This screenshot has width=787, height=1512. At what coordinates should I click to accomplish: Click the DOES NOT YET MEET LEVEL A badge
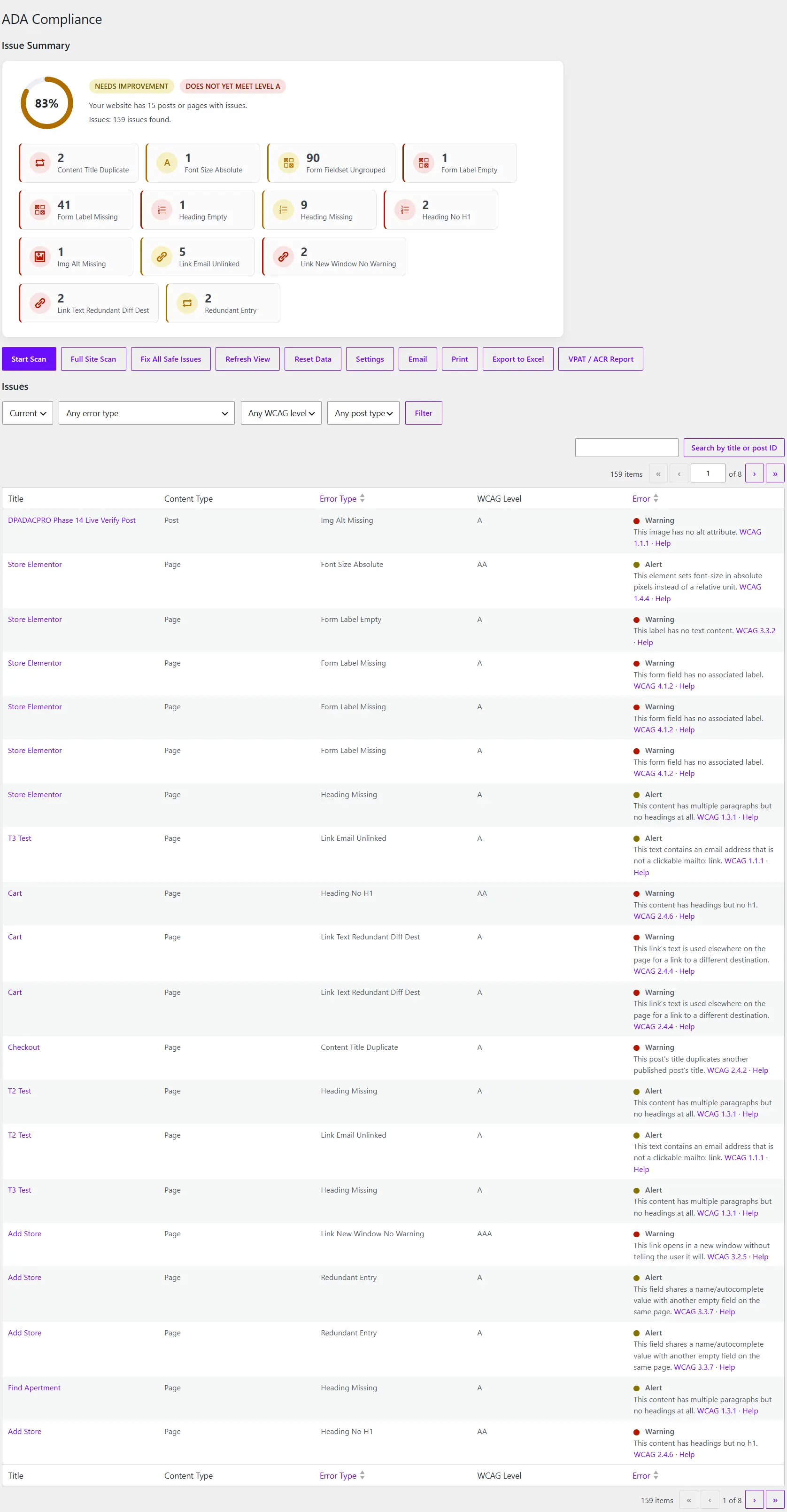(x=233, y=86)
